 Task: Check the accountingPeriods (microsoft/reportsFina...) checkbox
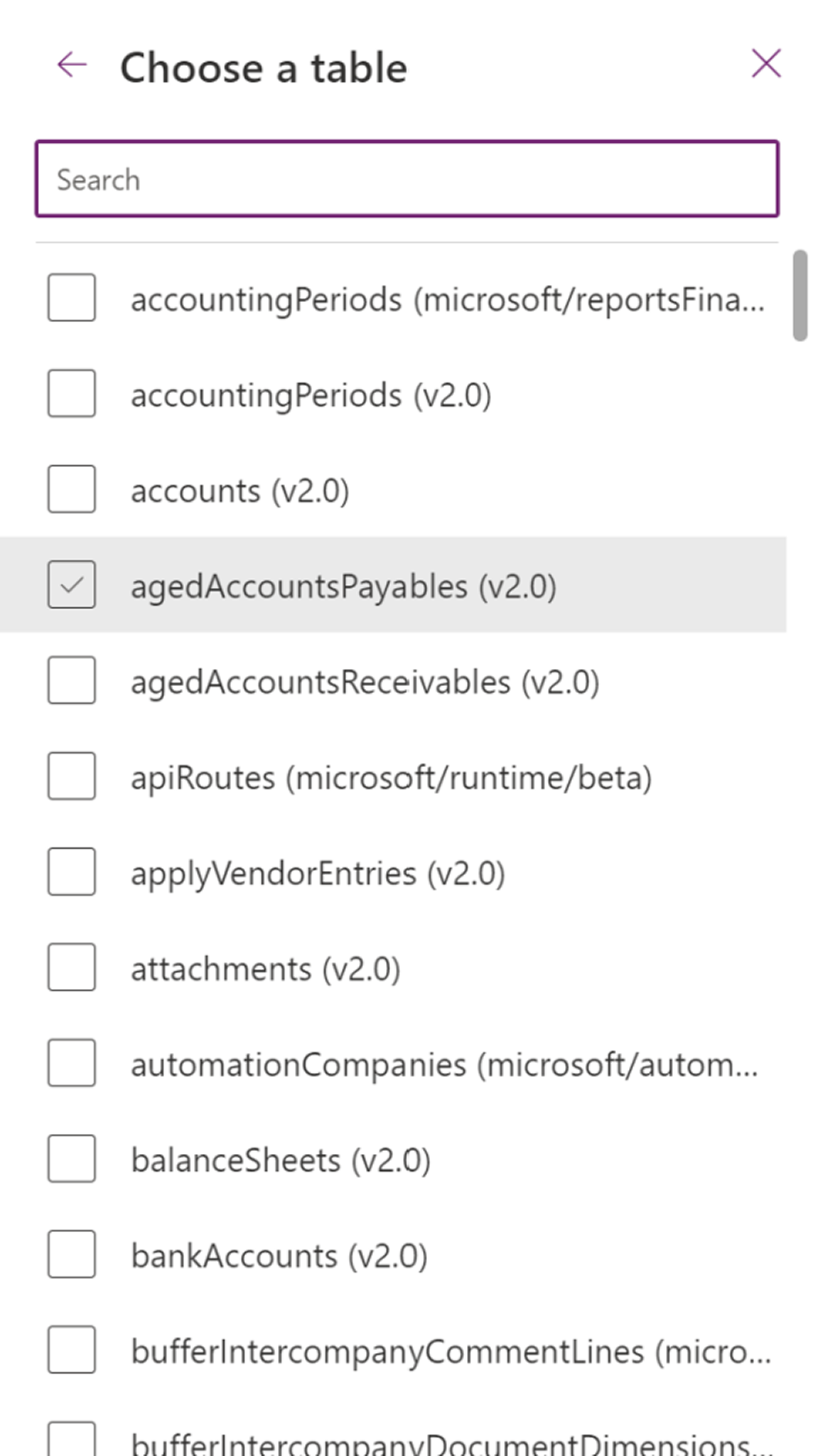[x=72, y=298]
